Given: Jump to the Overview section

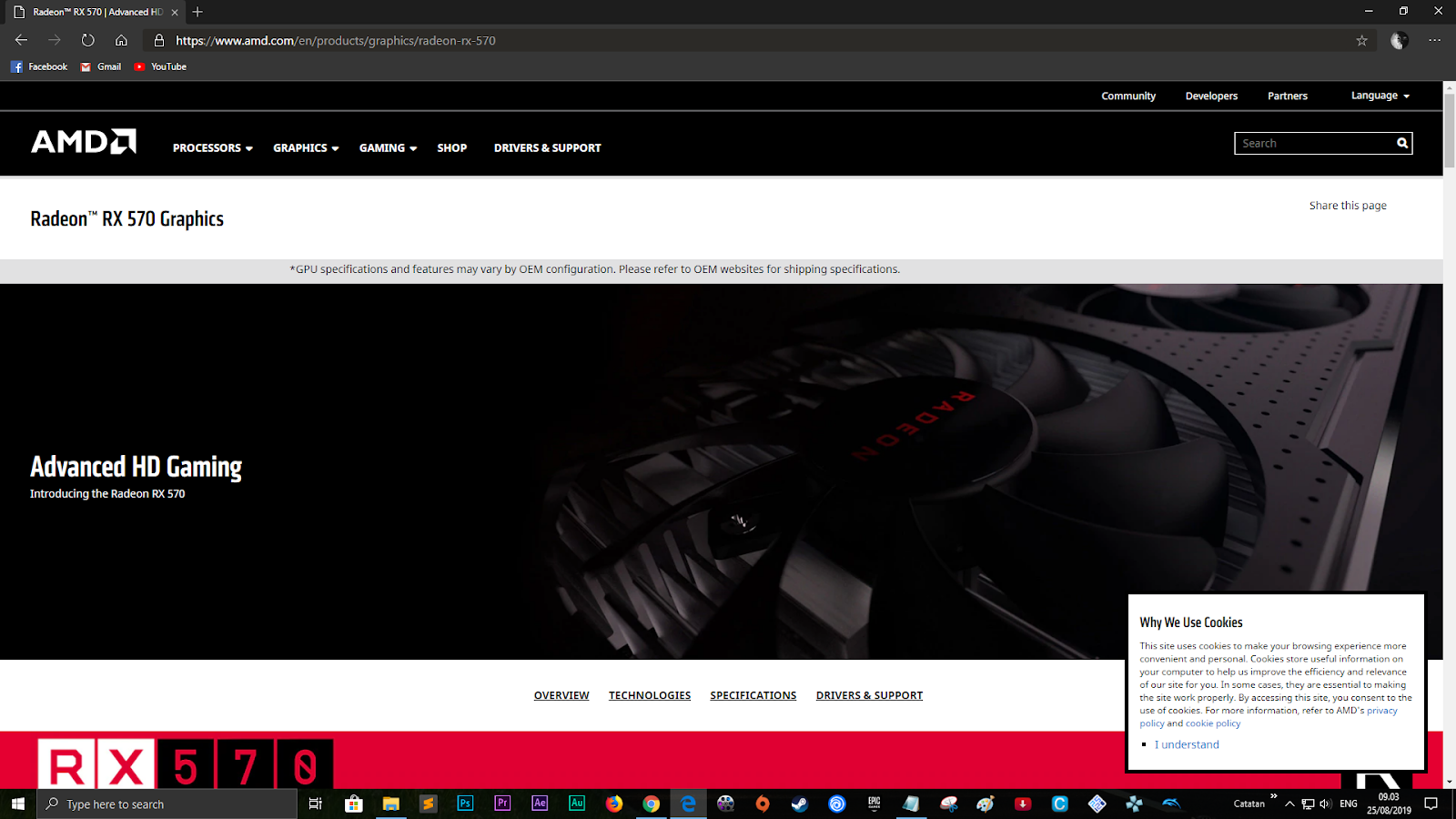Looking at the screenshot, I should (561, 695).
